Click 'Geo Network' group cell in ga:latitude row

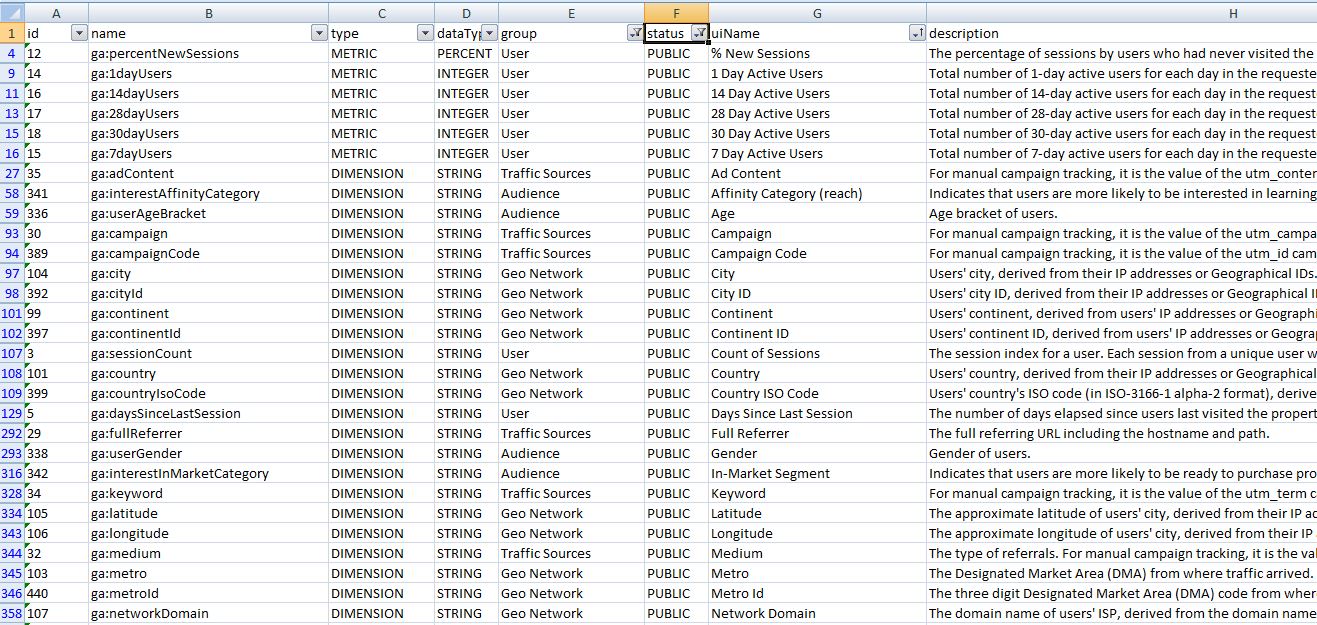point(571,513)
